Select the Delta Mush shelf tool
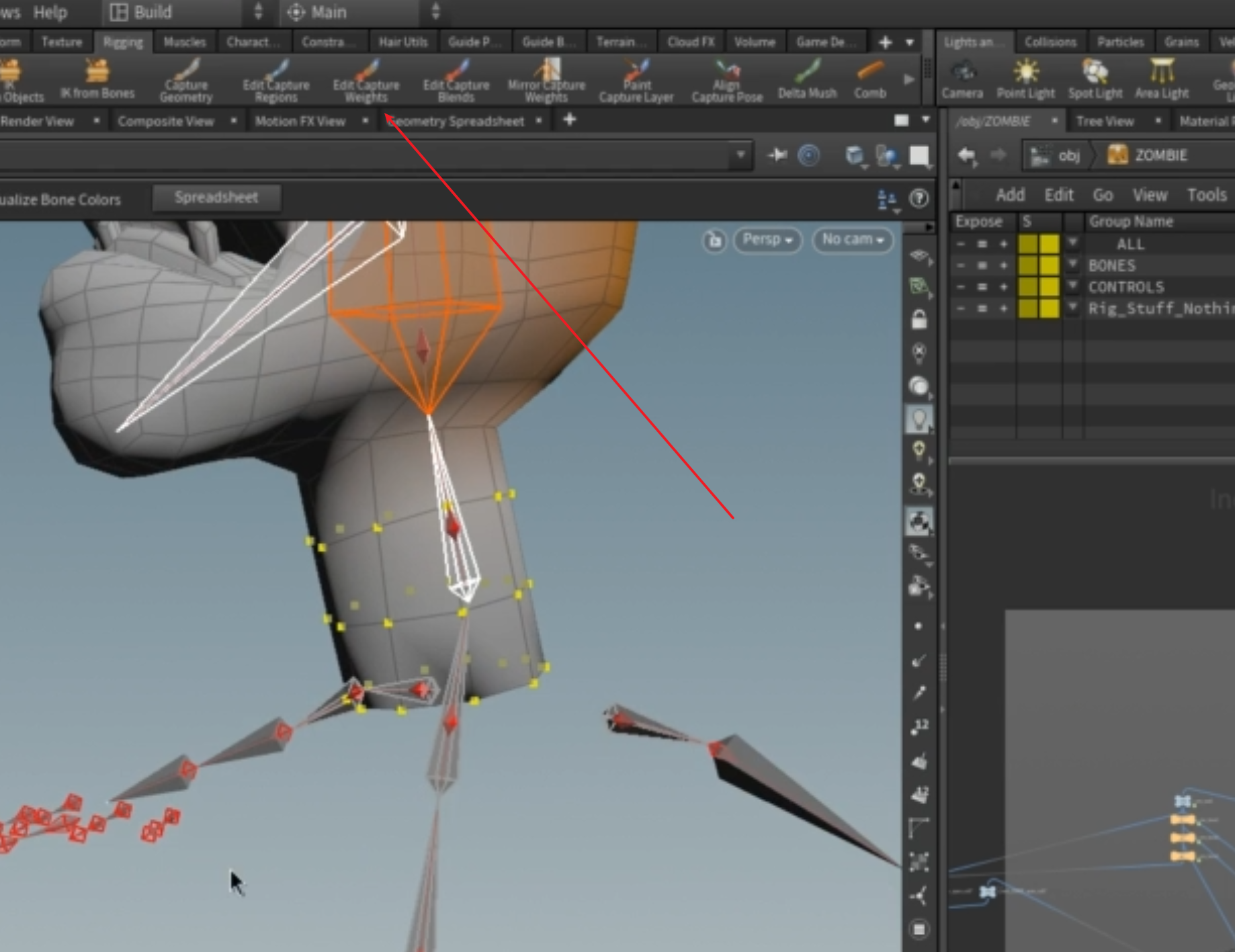Screen dimensions: 1235x952 click(x=807, y=80)
